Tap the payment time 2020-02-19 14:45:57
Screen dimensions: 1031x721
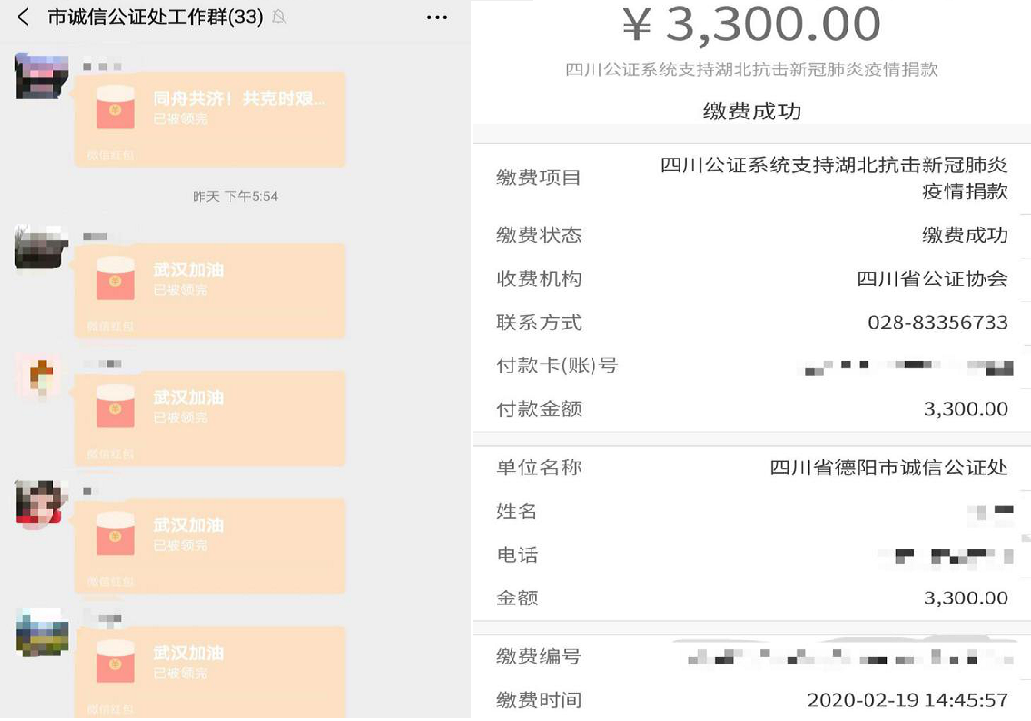[x=906, y=700]
